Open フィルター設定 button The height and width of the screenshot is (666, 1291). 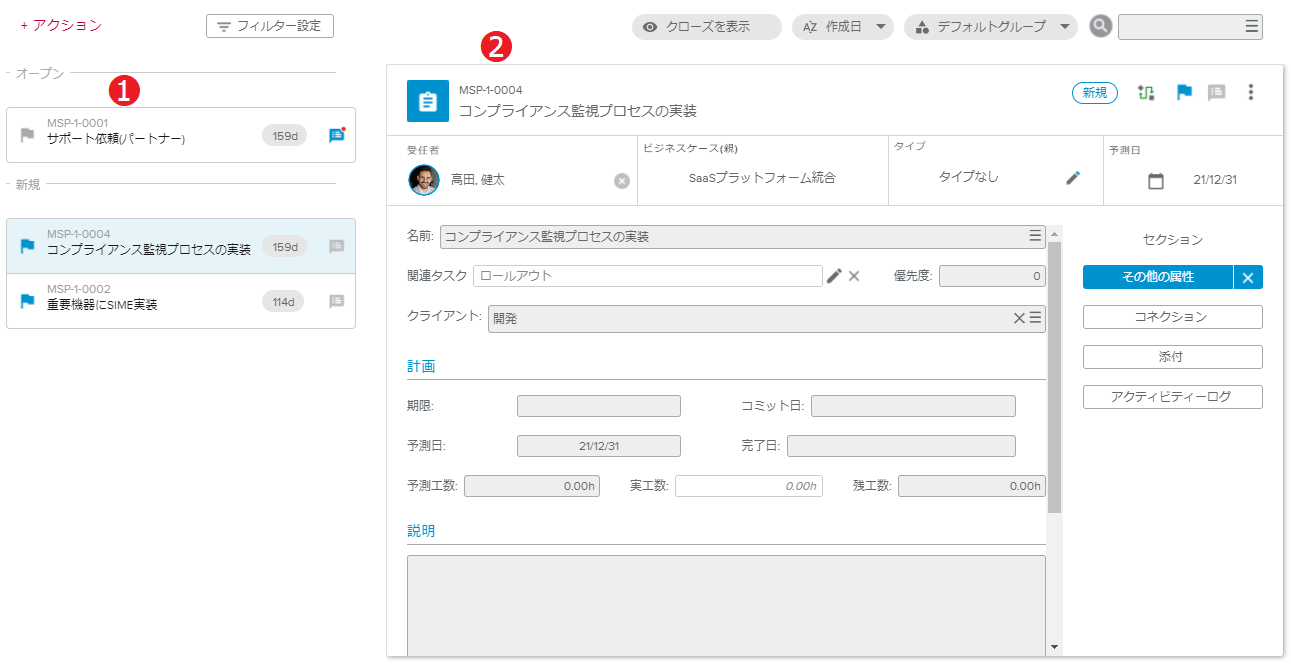point(270,26)
